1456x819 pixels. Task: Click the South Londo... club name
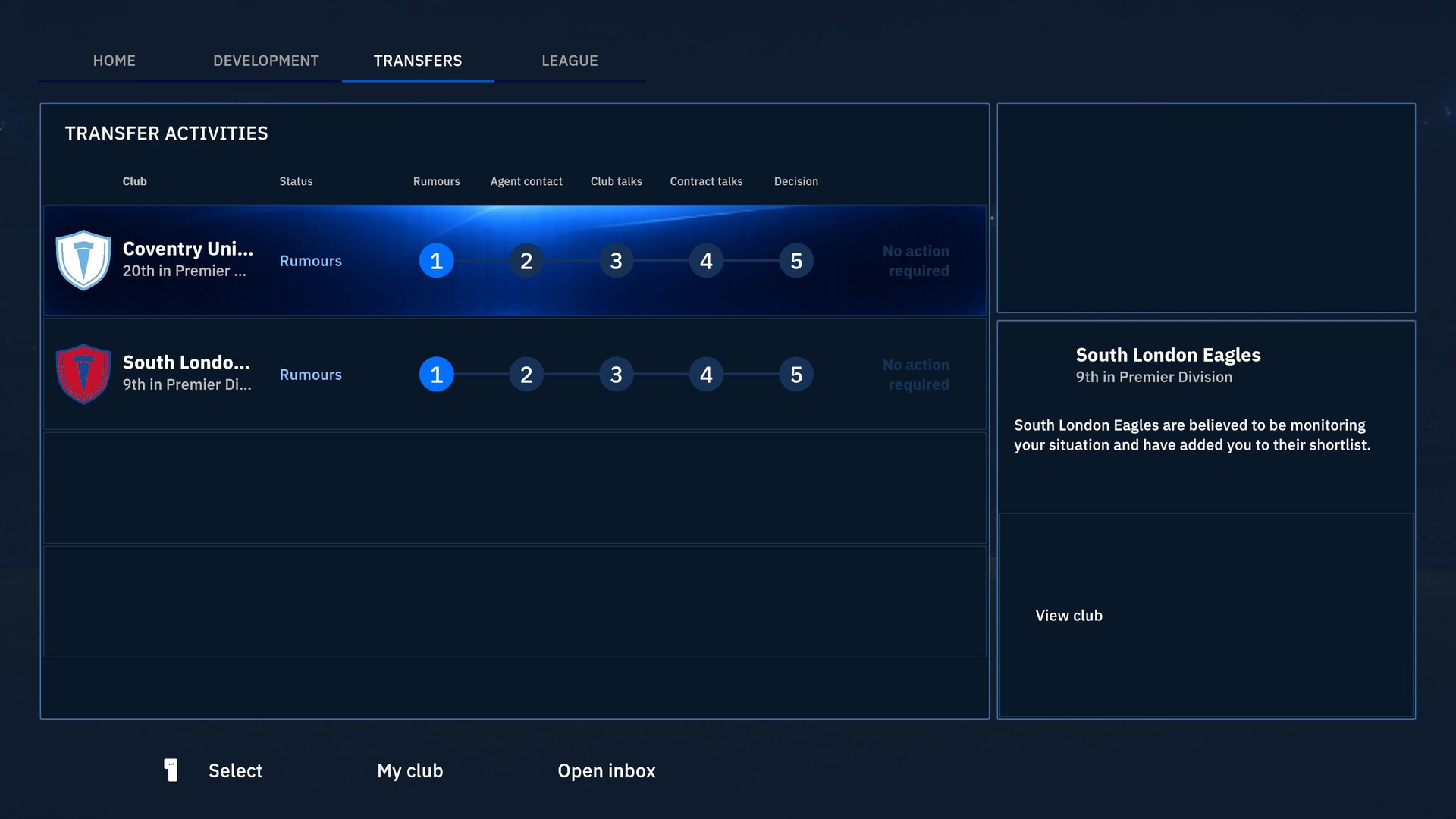tap(187, 362)
